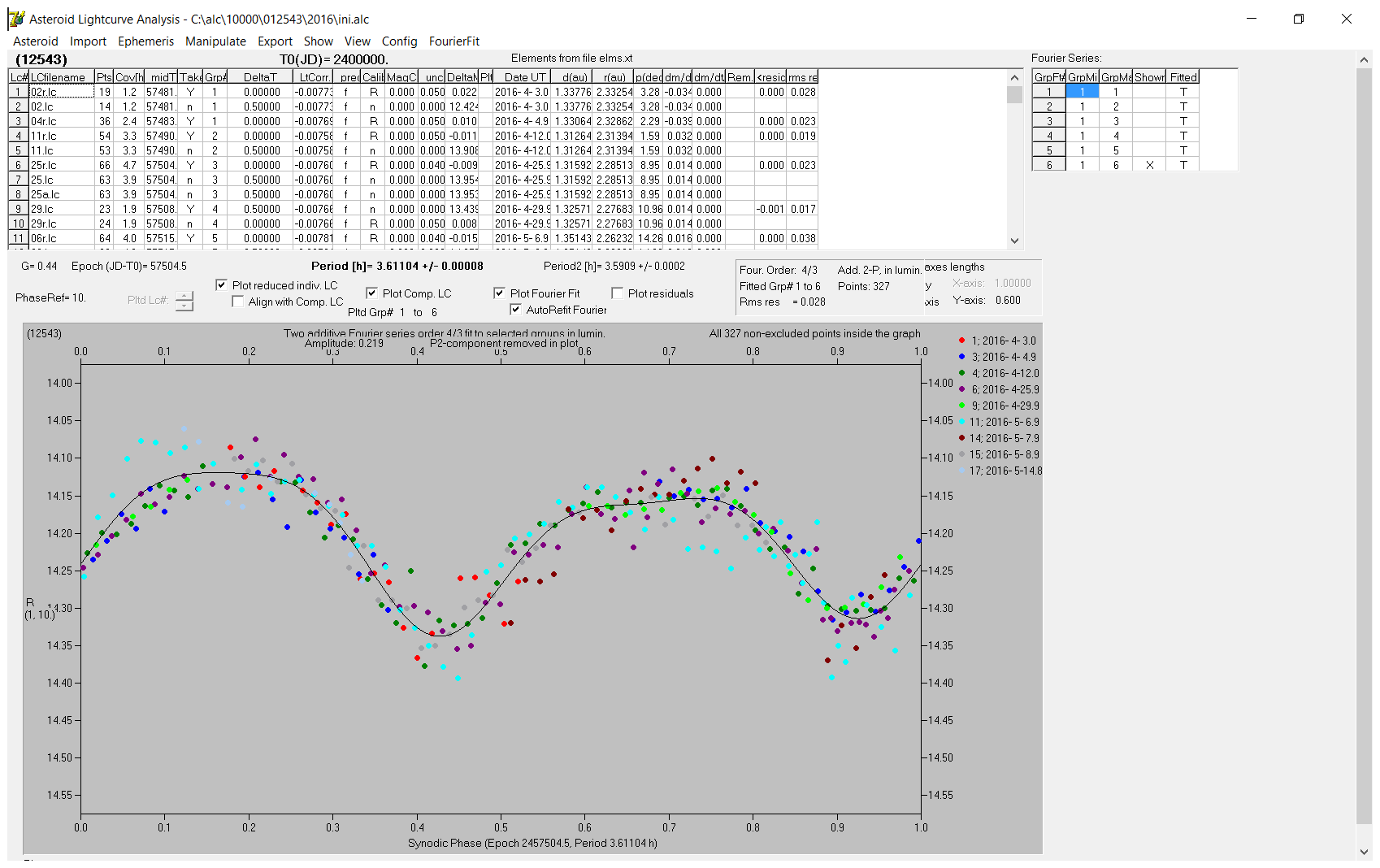Click the PhaseRef= 10. label
Viewport: 1380px width, 868px height.
tap(50, 297)
